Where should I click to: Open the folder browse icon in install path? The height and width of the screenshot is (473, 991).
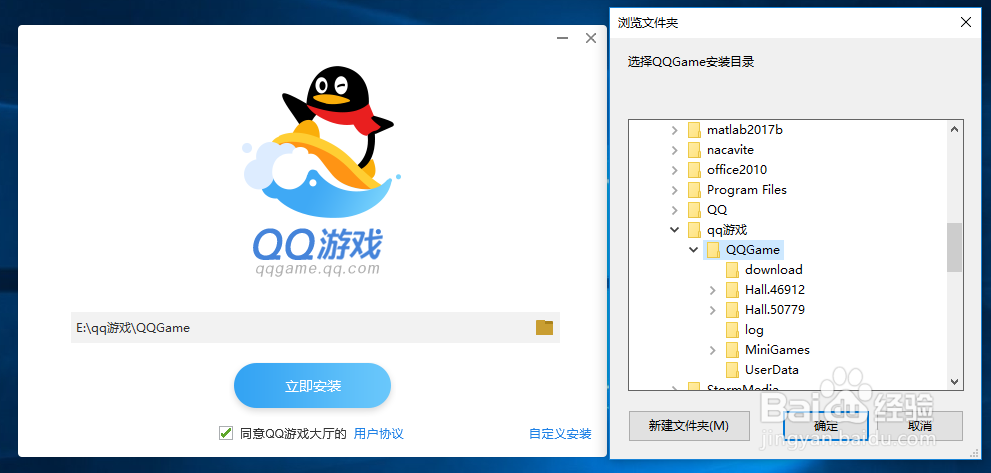tap(544, 328)
